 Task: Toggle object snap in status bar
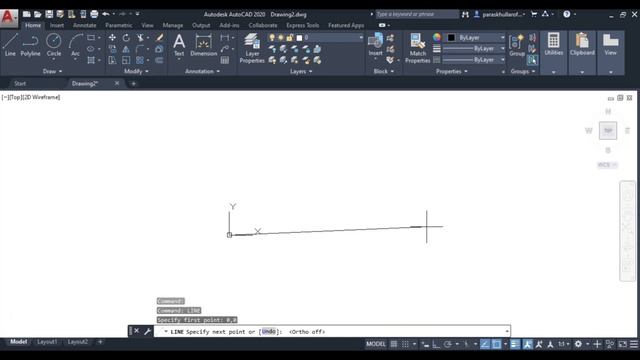[x=496, y=344]
